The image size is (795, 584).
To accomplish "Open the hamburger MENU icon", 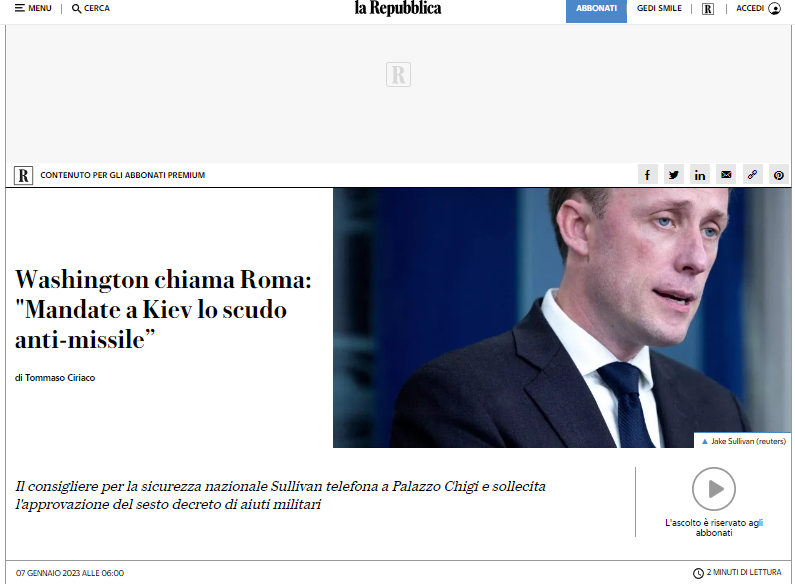I will pos(20,8).
